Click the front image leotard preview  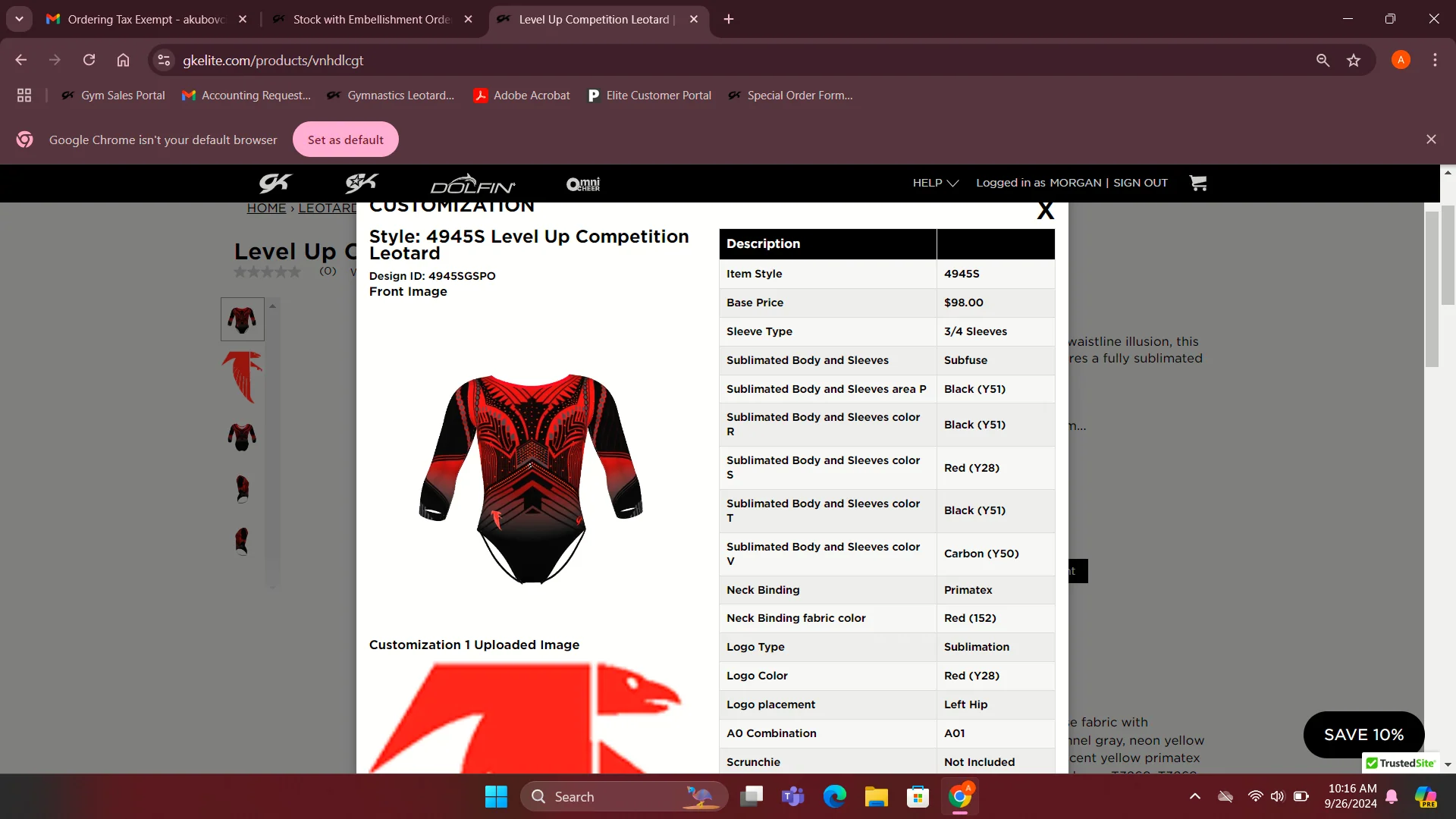coord(531,478)
